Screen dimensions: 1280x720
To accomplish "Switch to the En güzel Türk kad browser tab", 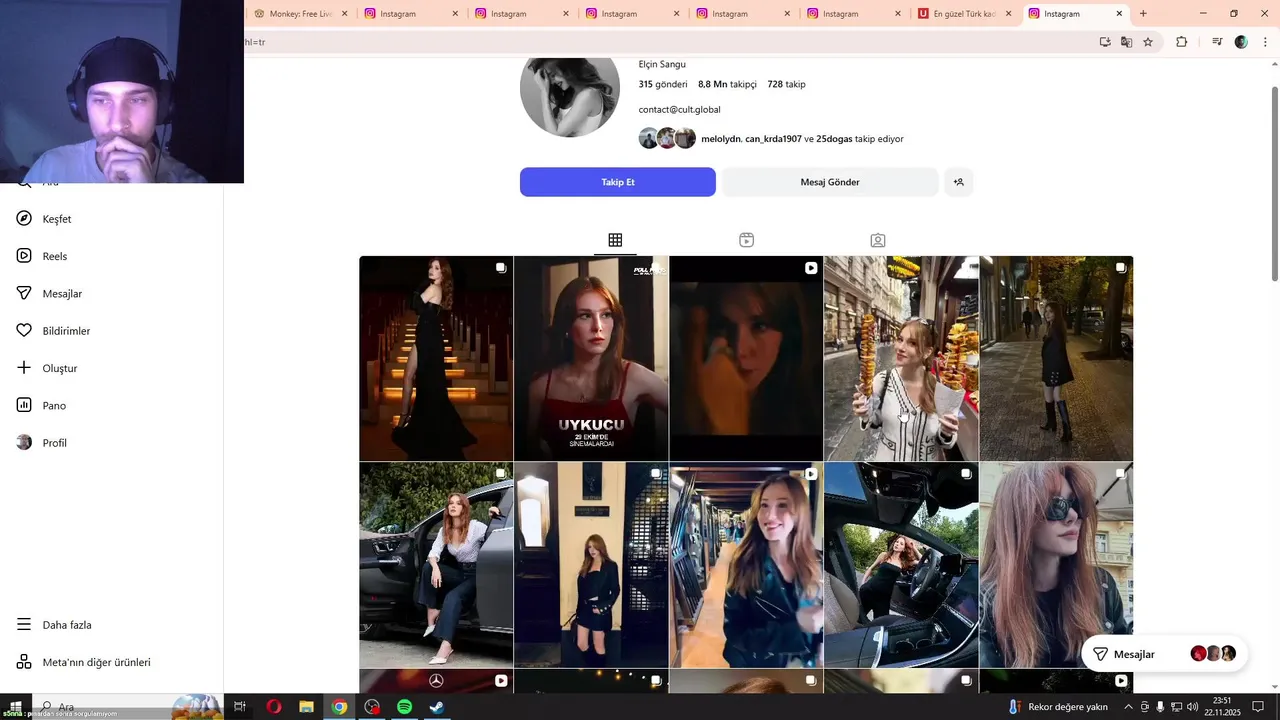I will click(x=964, y=14).
